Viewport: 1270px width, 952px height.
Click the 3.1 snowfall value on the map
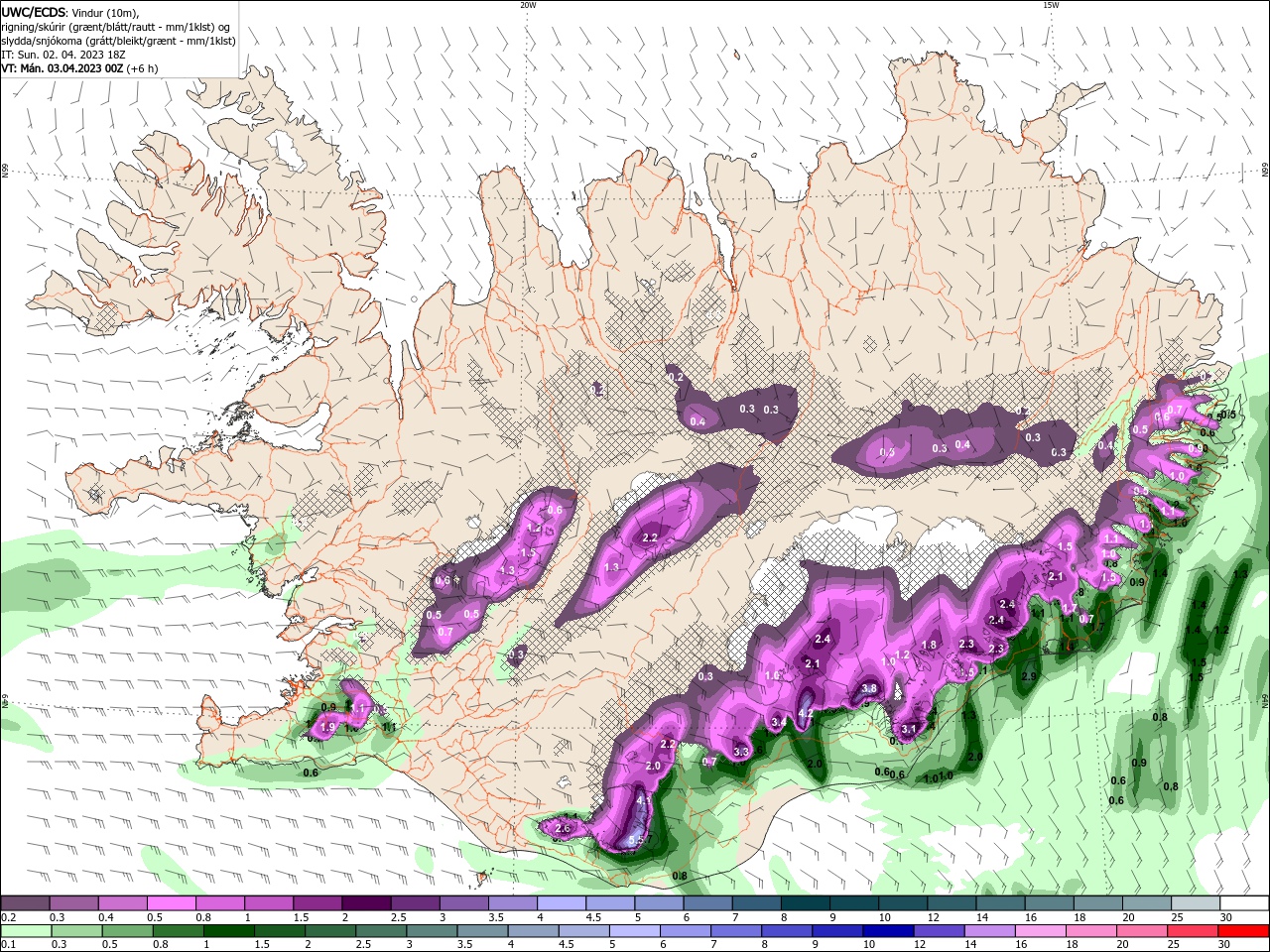coord(909,729)
